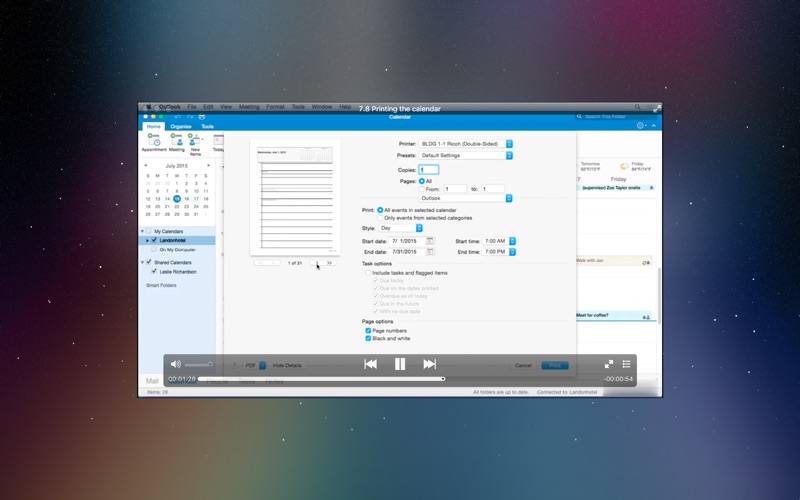Image resolution: width=800 pixels, height=500 pixels.
Task: Open the End time dropdown
Action: coord(499,252)
